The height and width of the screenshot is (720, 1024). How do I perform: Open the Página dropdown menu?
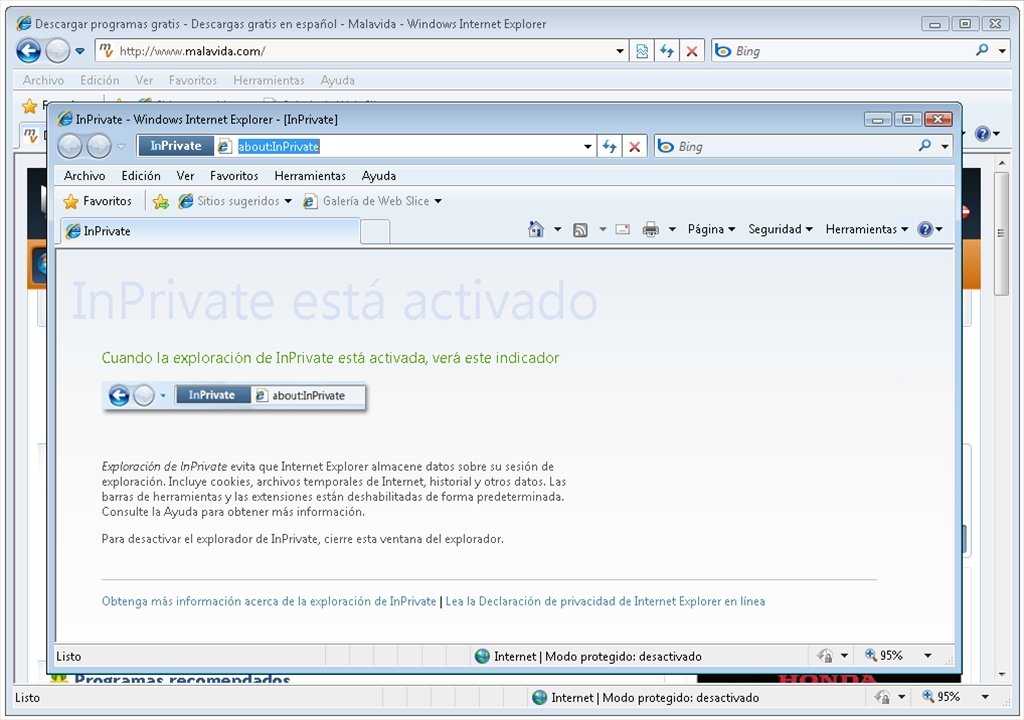(x=711, y=229)
